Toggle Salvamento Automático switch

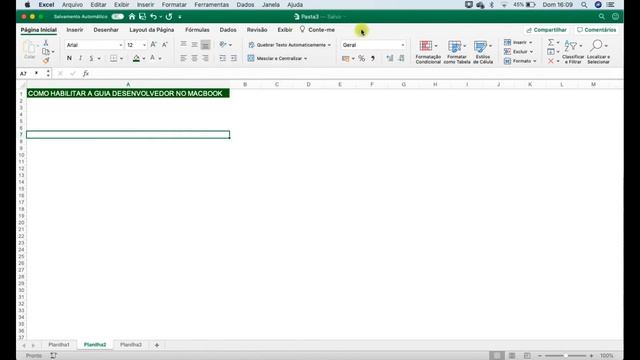point(118,17)
